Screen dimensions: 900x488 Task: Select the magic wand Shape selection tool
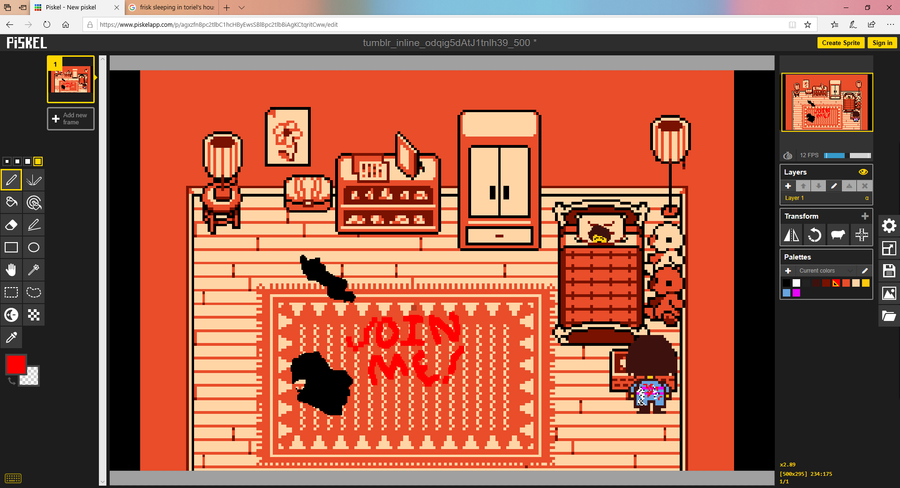point(34,270)
